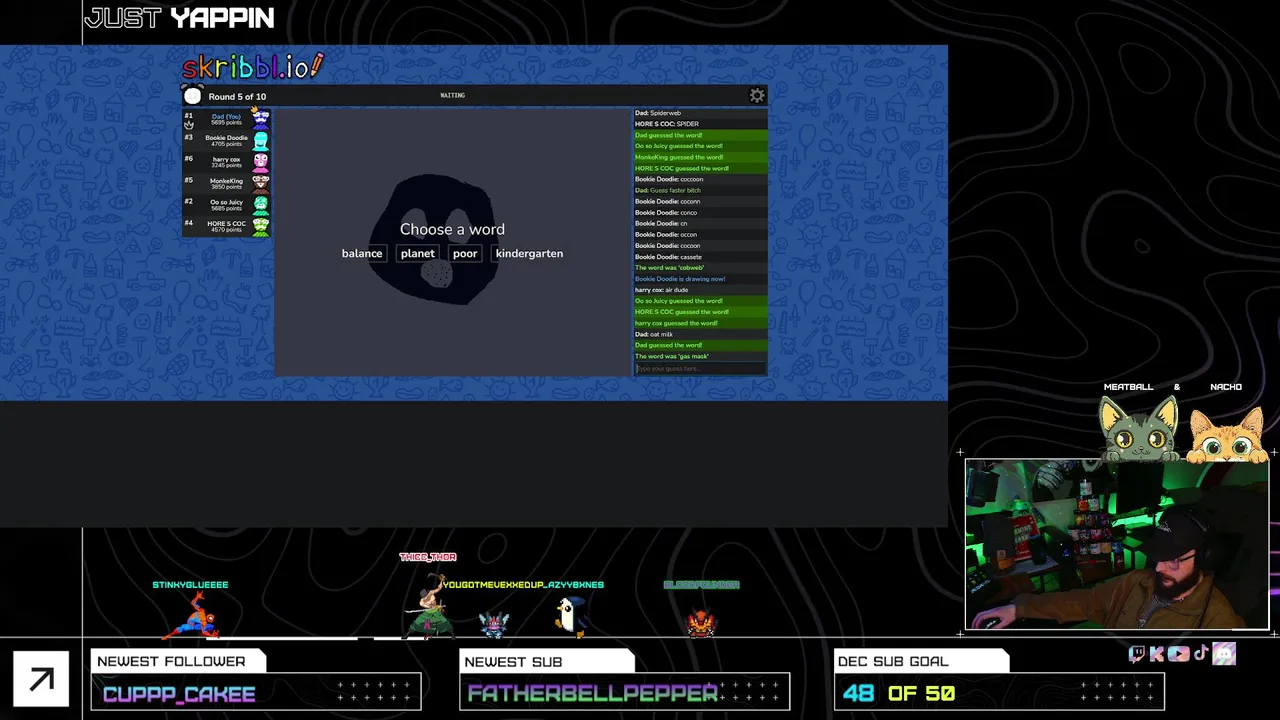Click the "DEC SUB GOAL" label
Image resolution: width=1280 pixels, height=720 pixels.
pos(893,661)
